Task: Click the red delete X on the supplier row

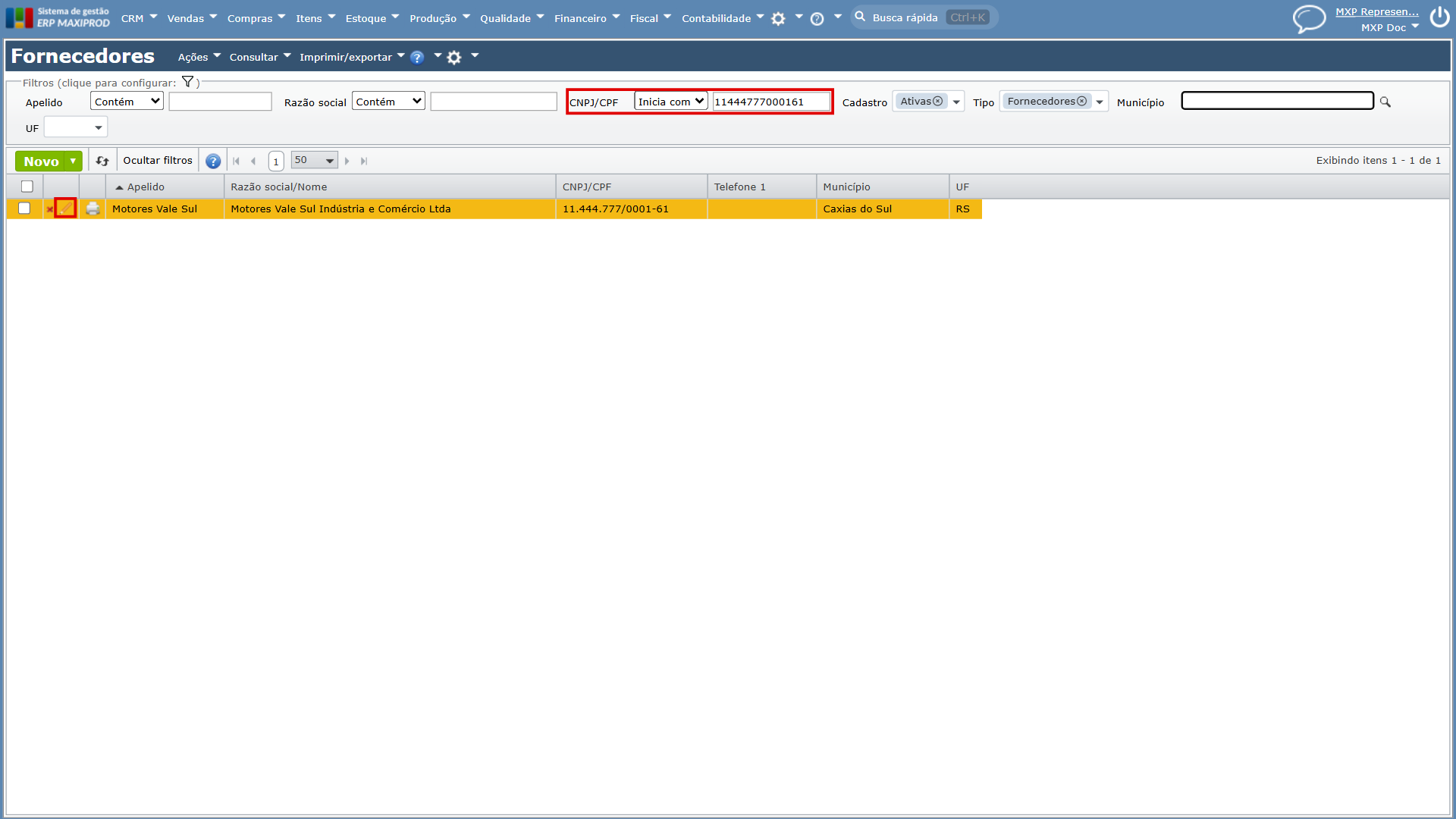Action: 50,210
